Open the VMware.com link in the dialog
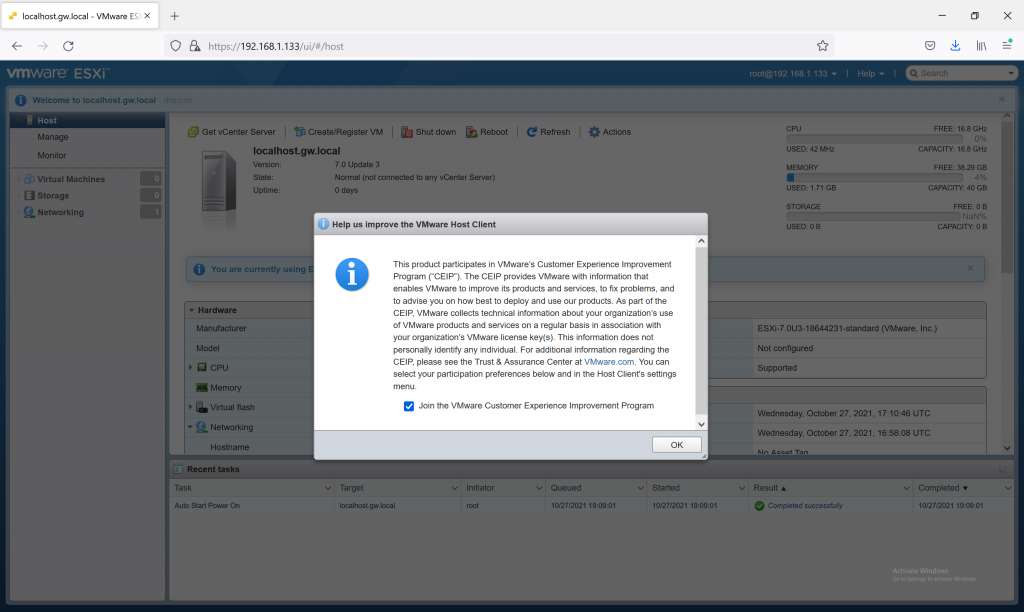 click(609, 362)
